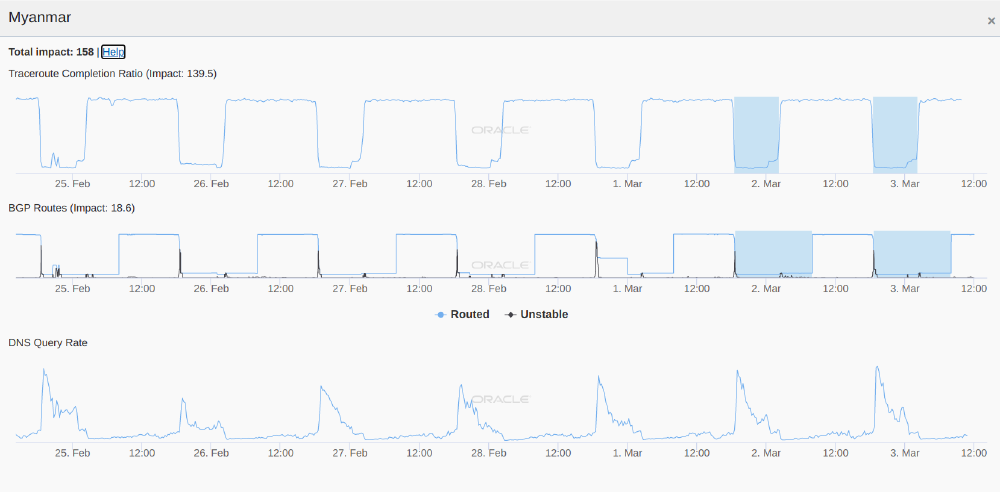This screenshot has width=1000, height=492.
Task: Click the Myanmar title in the header
Action: coord(39,17)
